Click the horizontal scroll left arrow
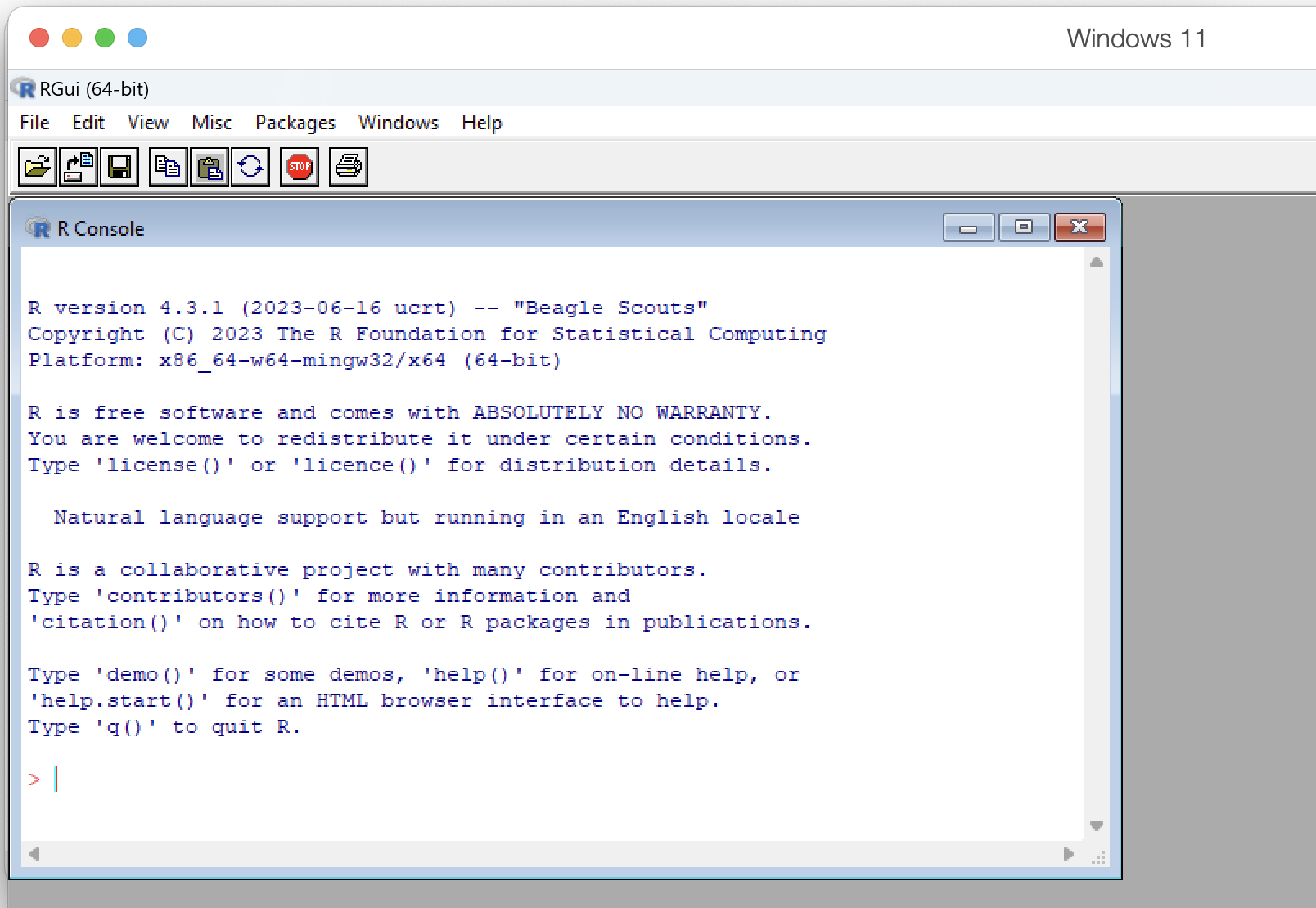This screenshot has width=1316, height=908. [34, 854]
